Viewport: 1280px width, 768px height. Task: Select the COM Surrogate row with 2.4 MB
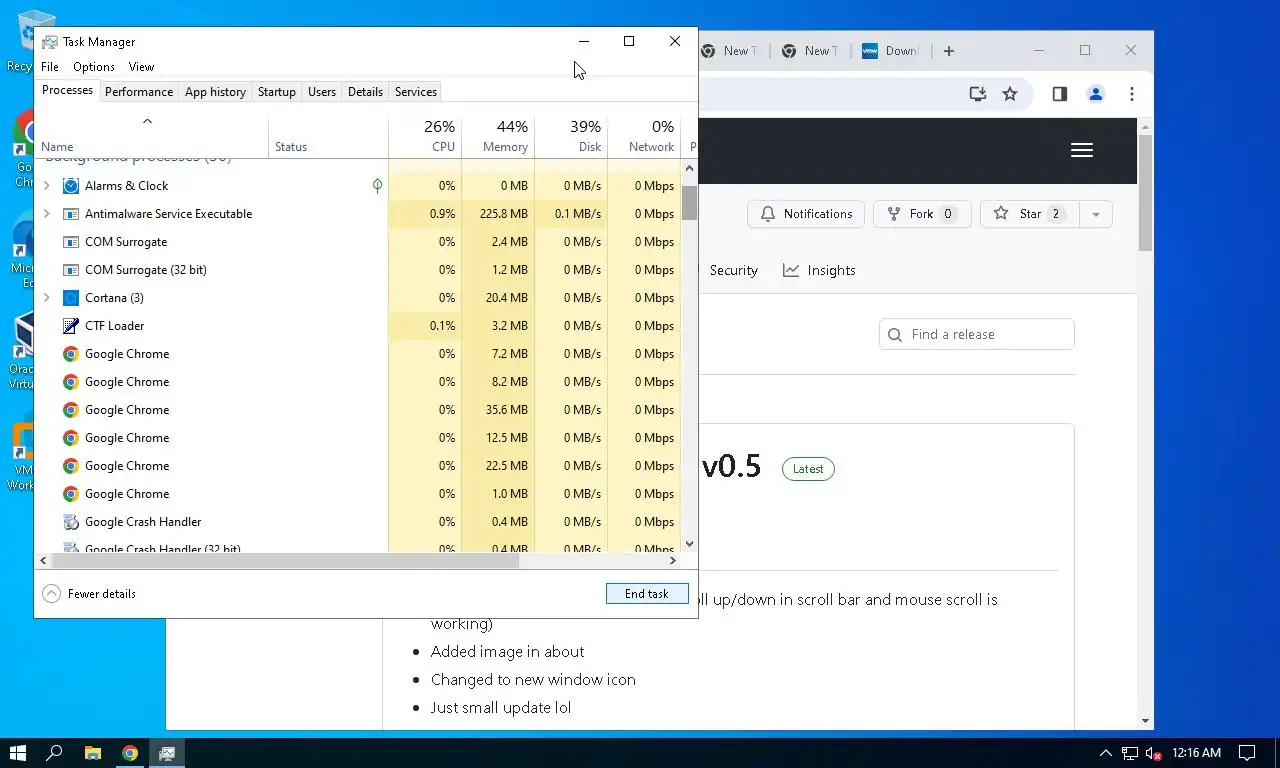[x=358, y=242]
